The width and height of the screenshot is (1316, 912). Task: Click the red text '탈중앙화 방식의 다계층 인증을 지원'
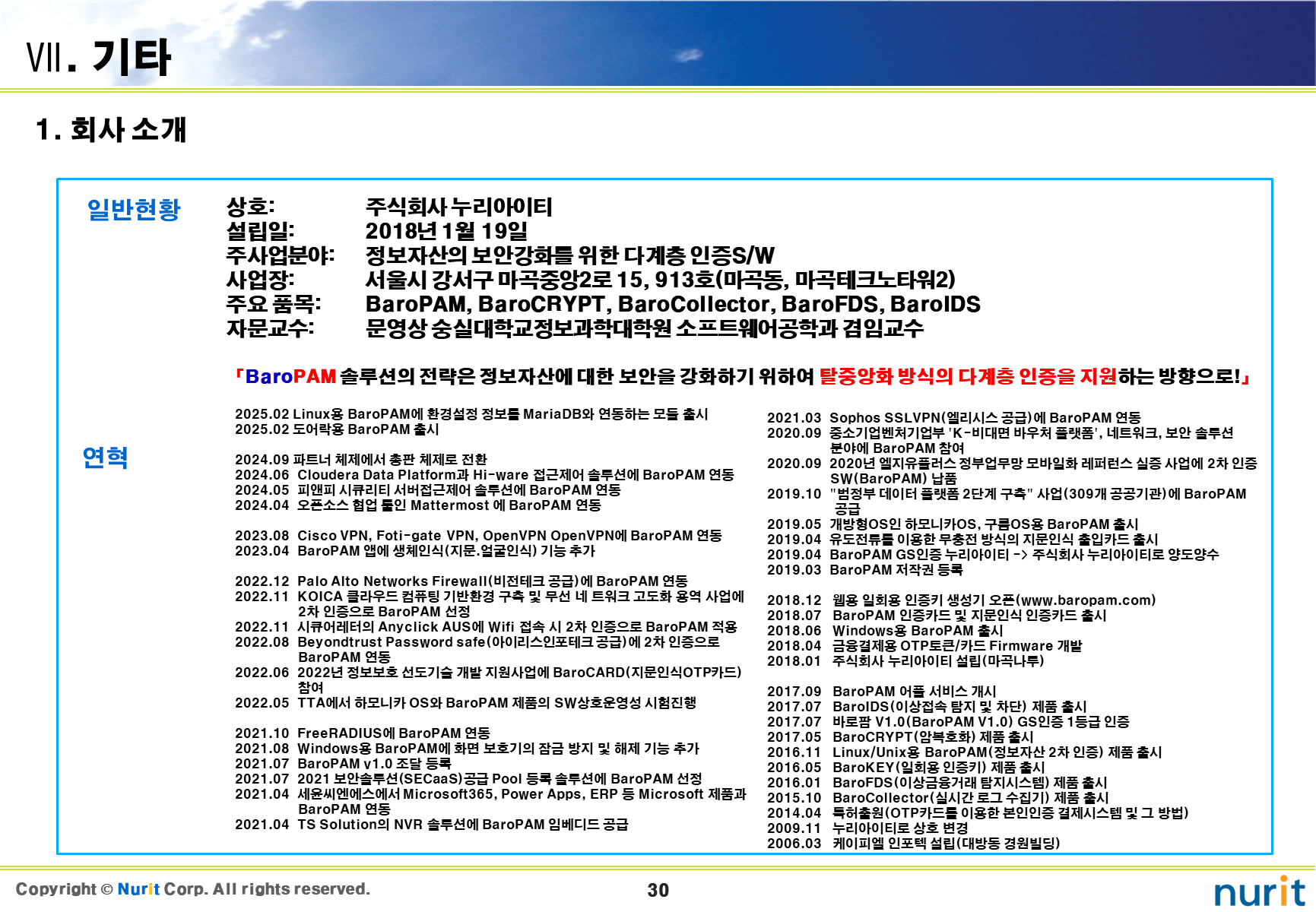(968, 376)
